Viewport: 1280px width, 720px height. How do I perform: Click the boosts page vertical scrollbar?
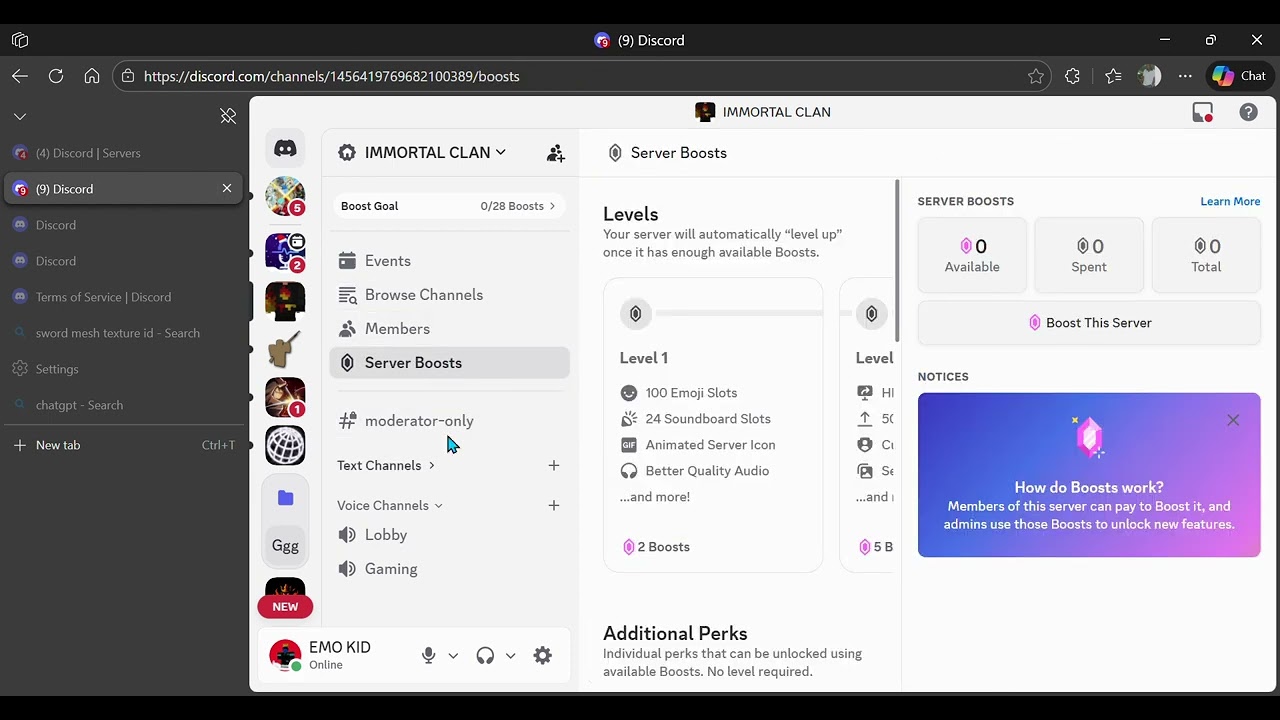point(897,260)
